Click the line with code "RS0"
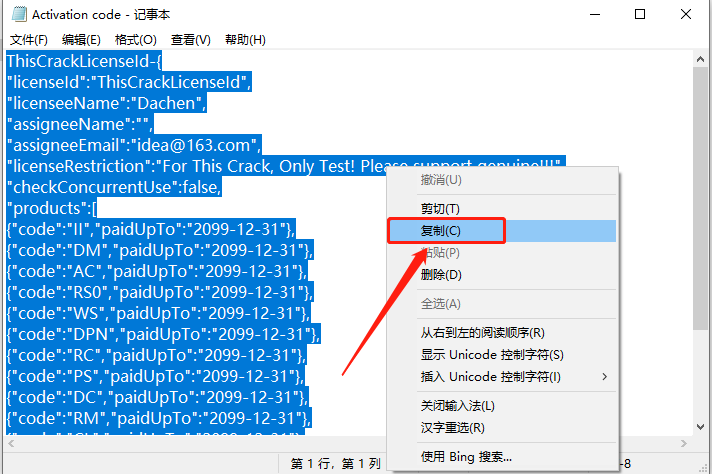The width and height of the screenshot is (712, 474). pyautogui.click(x=160, y=292)
